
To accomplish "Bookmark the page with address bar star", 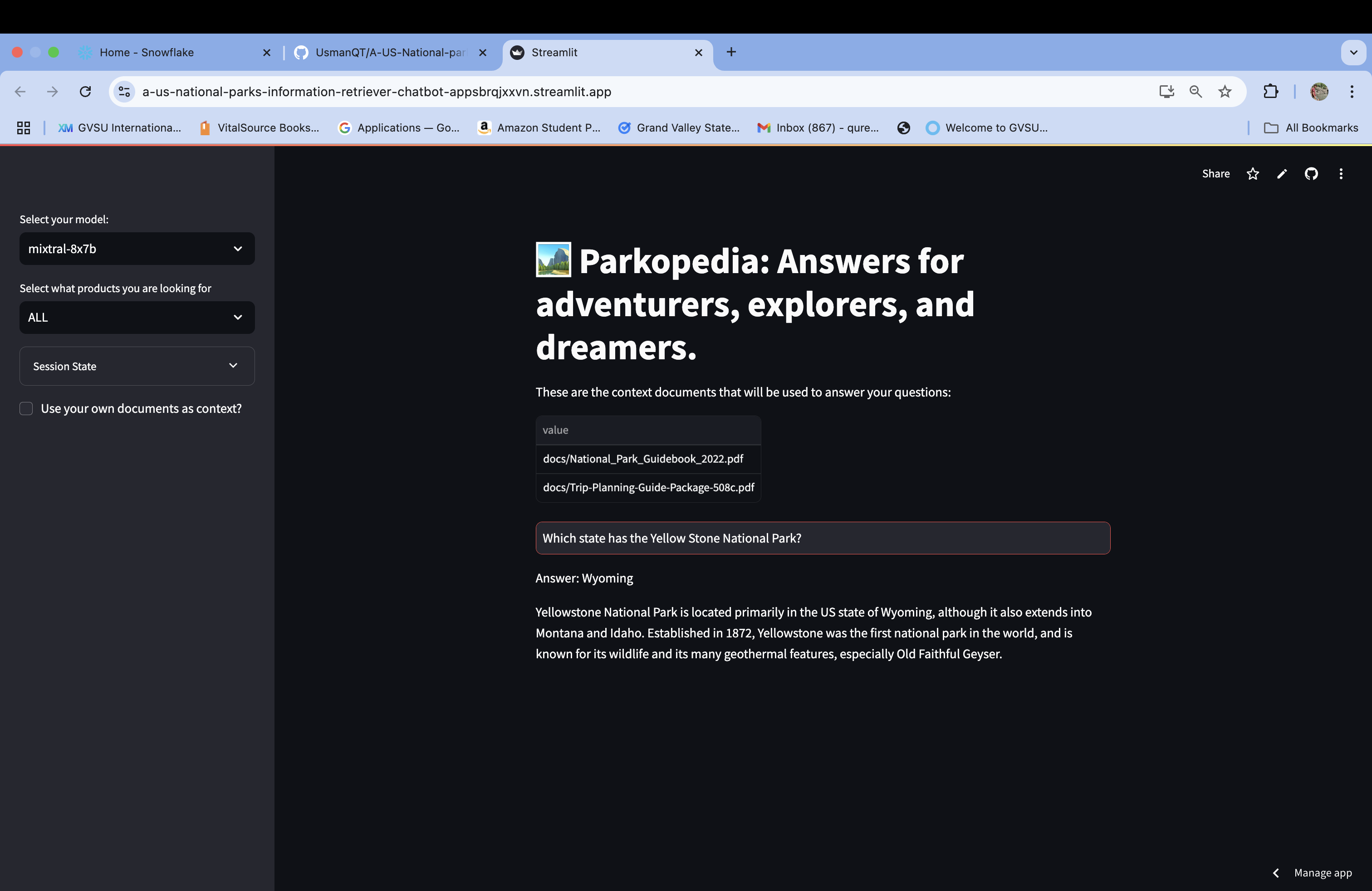I will tap(1225, 92).
